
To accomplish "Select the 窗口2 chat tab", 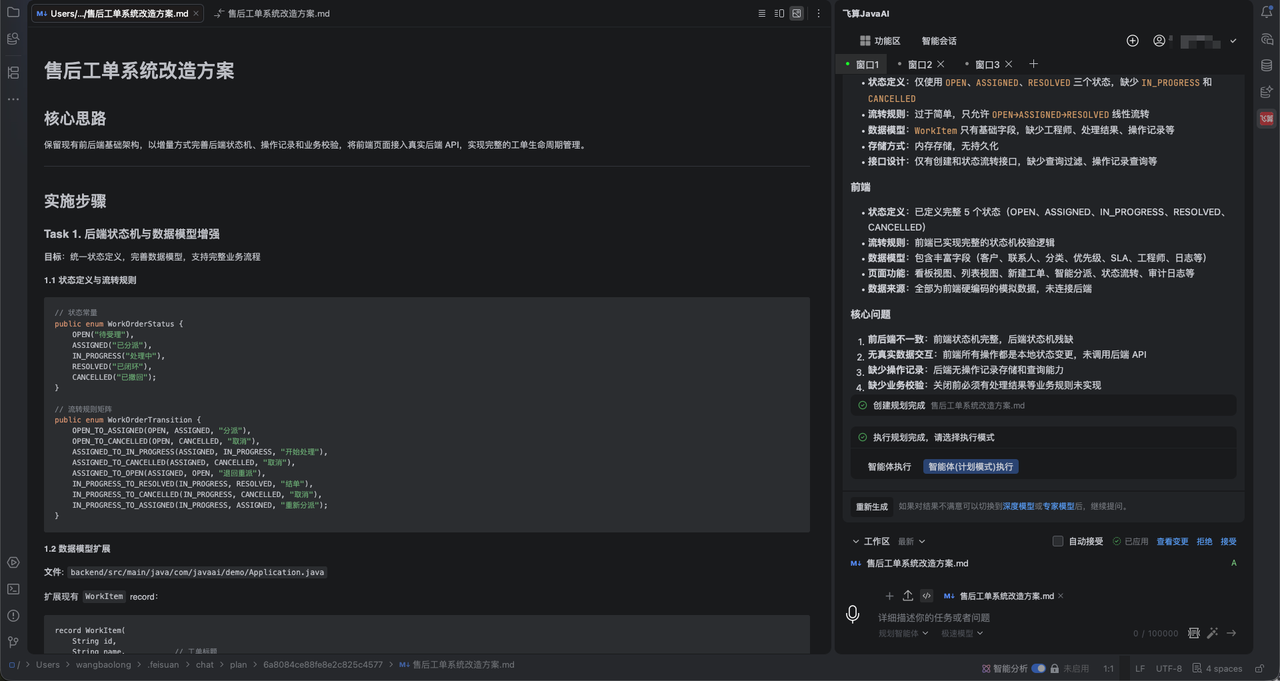I will [x=919, y=64].
